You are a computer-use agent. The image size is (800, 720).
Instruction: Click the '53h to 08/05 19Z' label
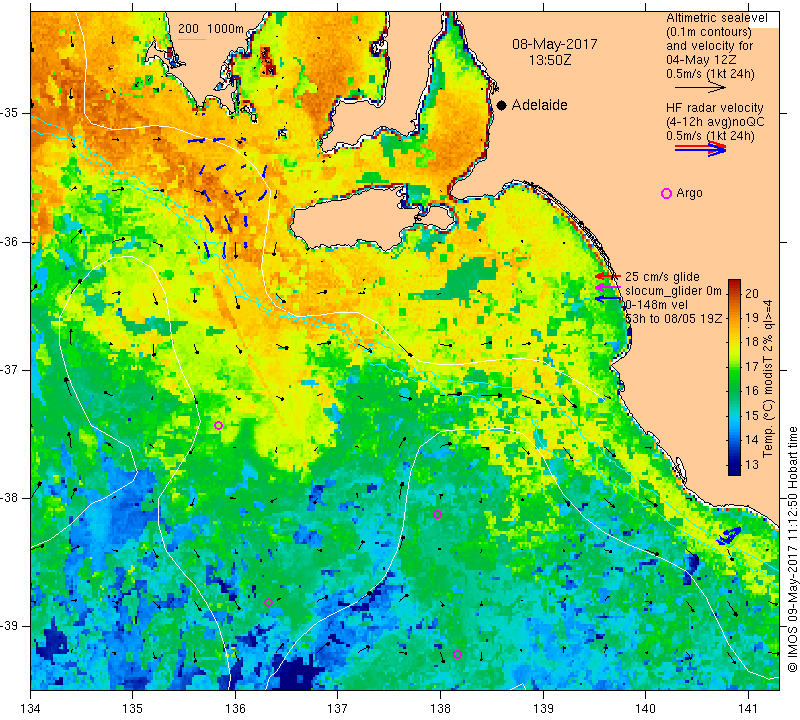point(673,318)
